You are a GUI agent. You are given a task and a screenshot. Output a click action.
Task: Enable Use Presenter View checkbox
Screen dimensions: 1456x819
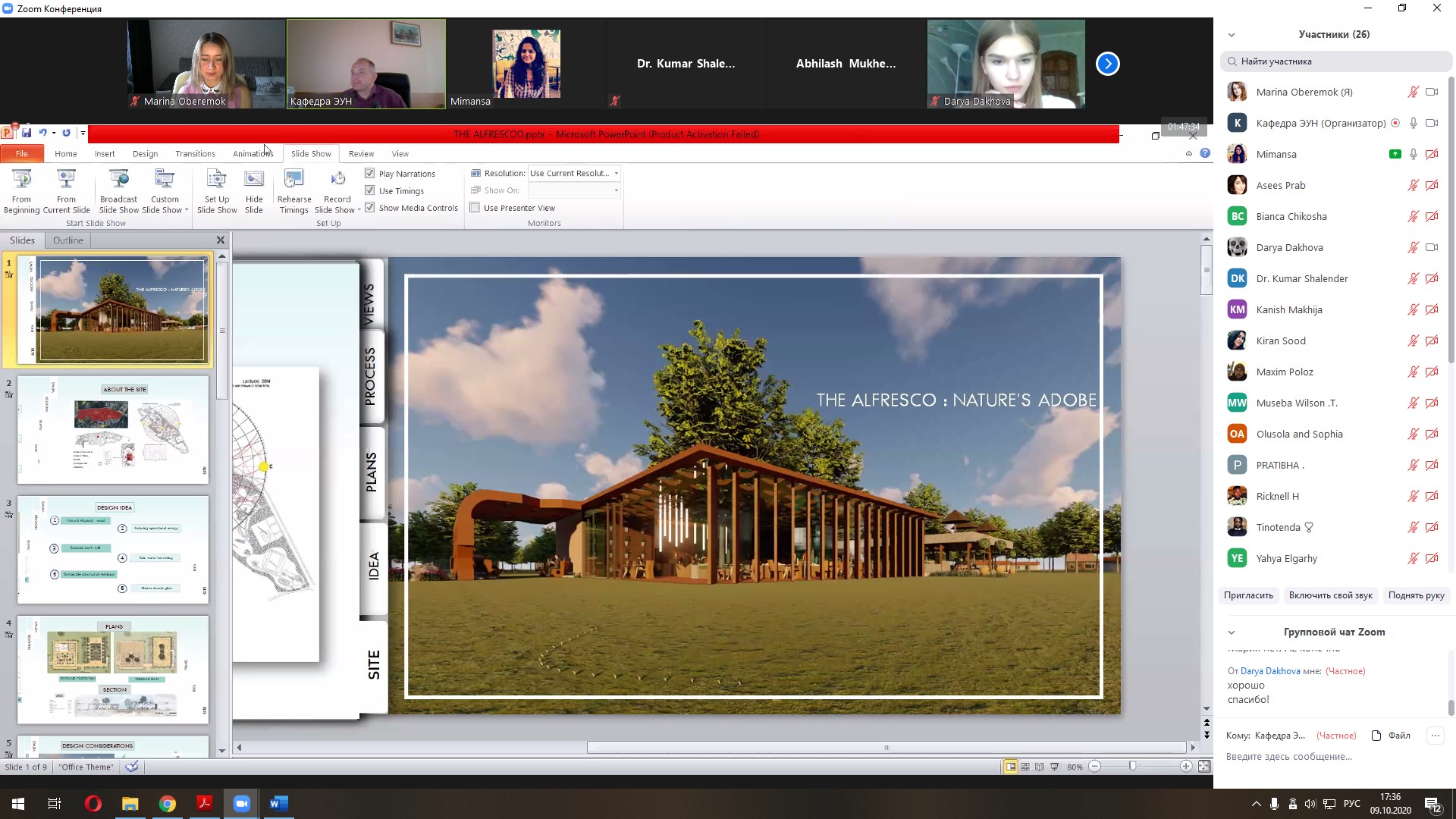[475, 208]
